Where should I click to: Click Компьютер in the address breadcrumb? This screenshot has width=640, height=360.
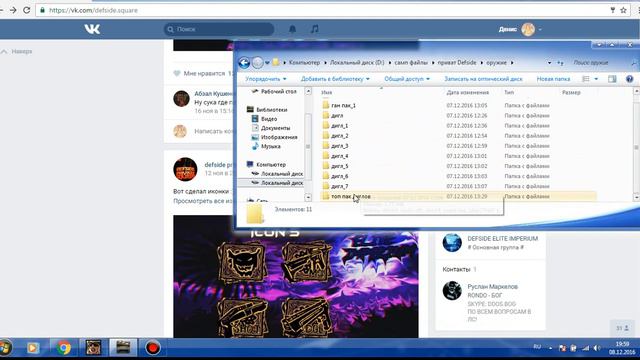tap(304, 63)
